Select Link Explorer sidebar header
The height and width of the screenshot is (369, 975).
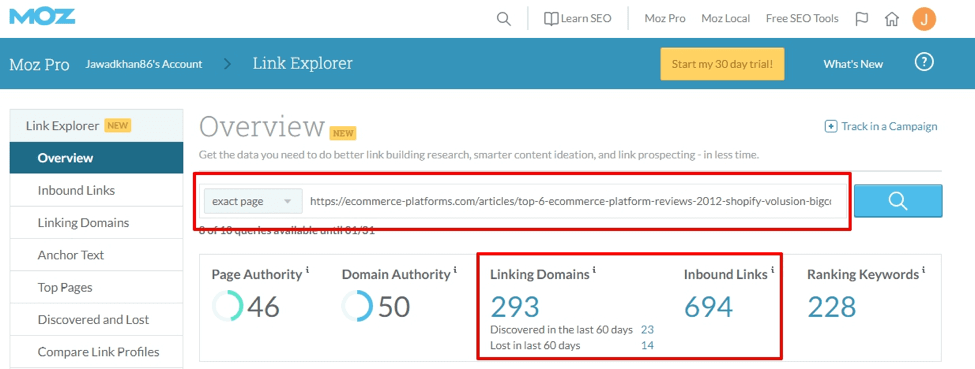tap(96, 126)
